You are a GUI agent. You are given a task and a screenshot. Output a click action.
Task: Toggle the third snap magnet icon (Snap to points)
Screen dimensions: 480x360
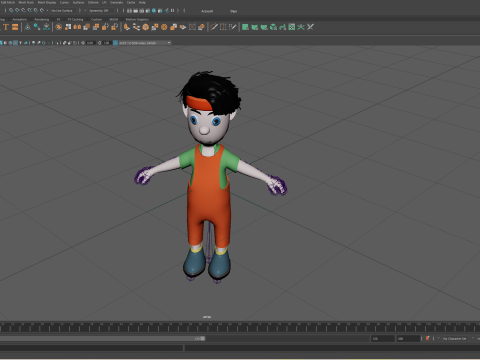click(x=23, y=11)
